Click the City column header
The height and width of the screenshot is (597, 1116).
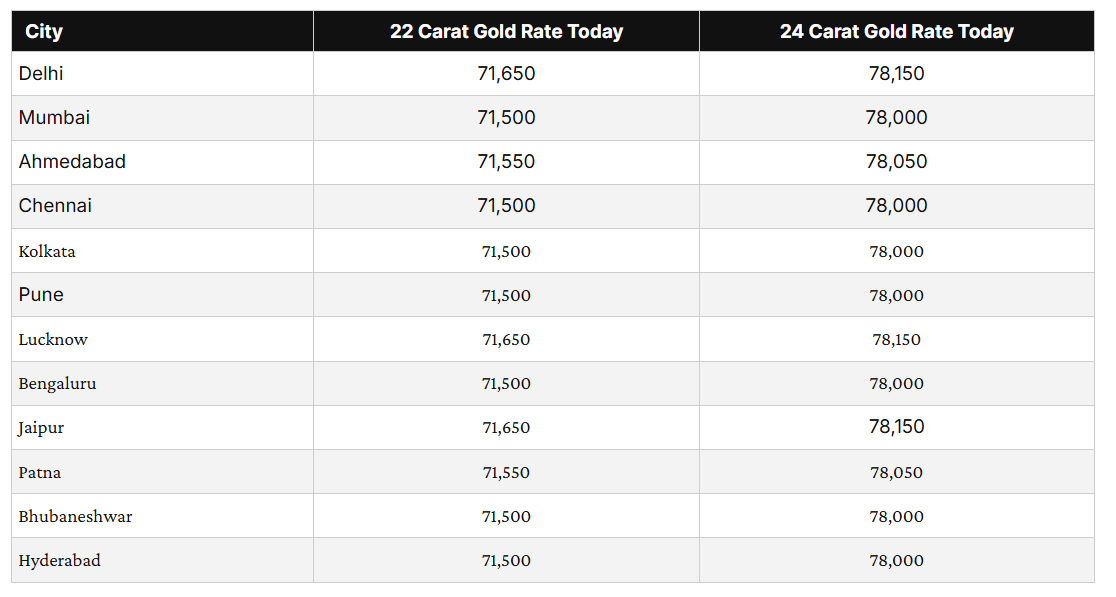44,32
